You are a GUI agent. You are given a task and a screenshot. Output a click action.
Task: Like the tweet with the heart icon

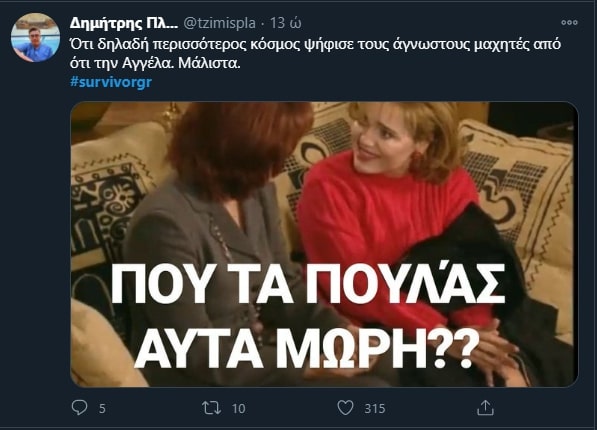(x=345, y=408)
